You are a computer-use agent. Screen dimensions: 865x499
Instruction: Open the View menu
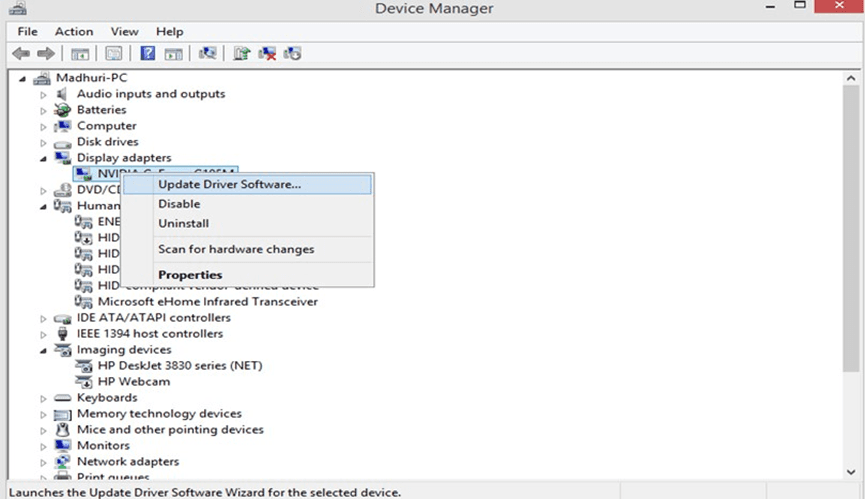coord(124,31)
